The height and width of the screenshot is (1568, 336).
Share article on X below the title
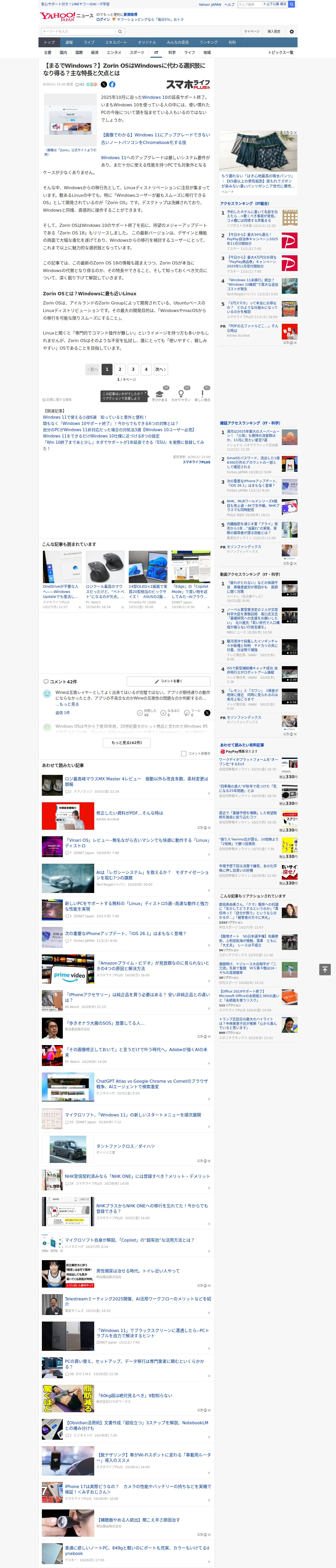point(104,85)
